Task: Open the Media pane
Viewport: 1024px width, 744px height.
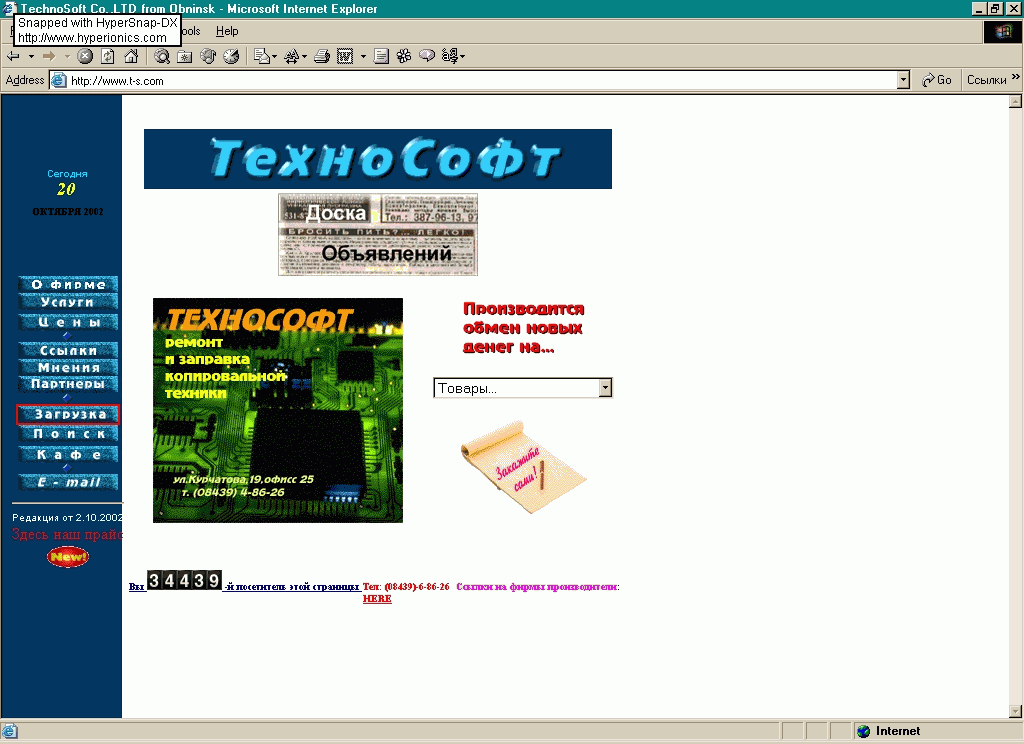Action: click(x=208, y=56)
